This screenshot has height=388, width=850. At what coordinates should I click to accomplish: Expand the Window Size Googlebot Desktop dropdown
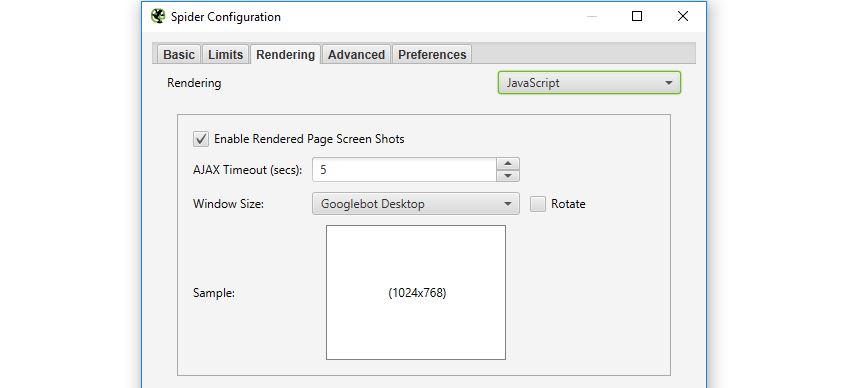coord(416,204)
